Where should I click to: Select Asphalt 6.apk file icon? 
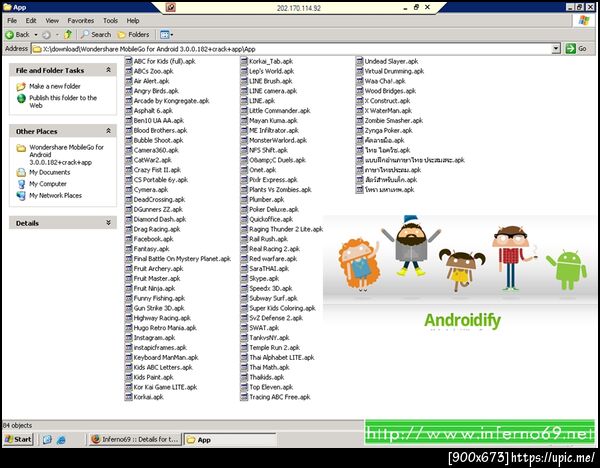tap(129, 111)
